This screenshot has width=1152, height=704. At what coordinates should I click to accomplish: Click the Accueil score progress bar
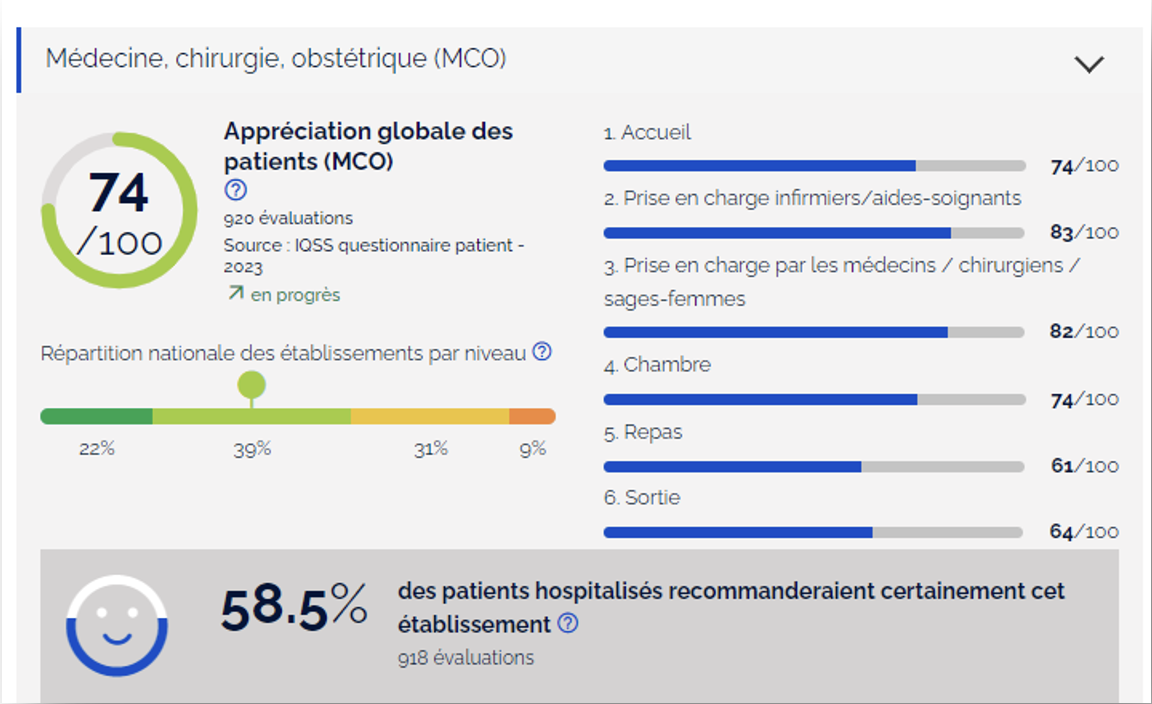point(814,166)
